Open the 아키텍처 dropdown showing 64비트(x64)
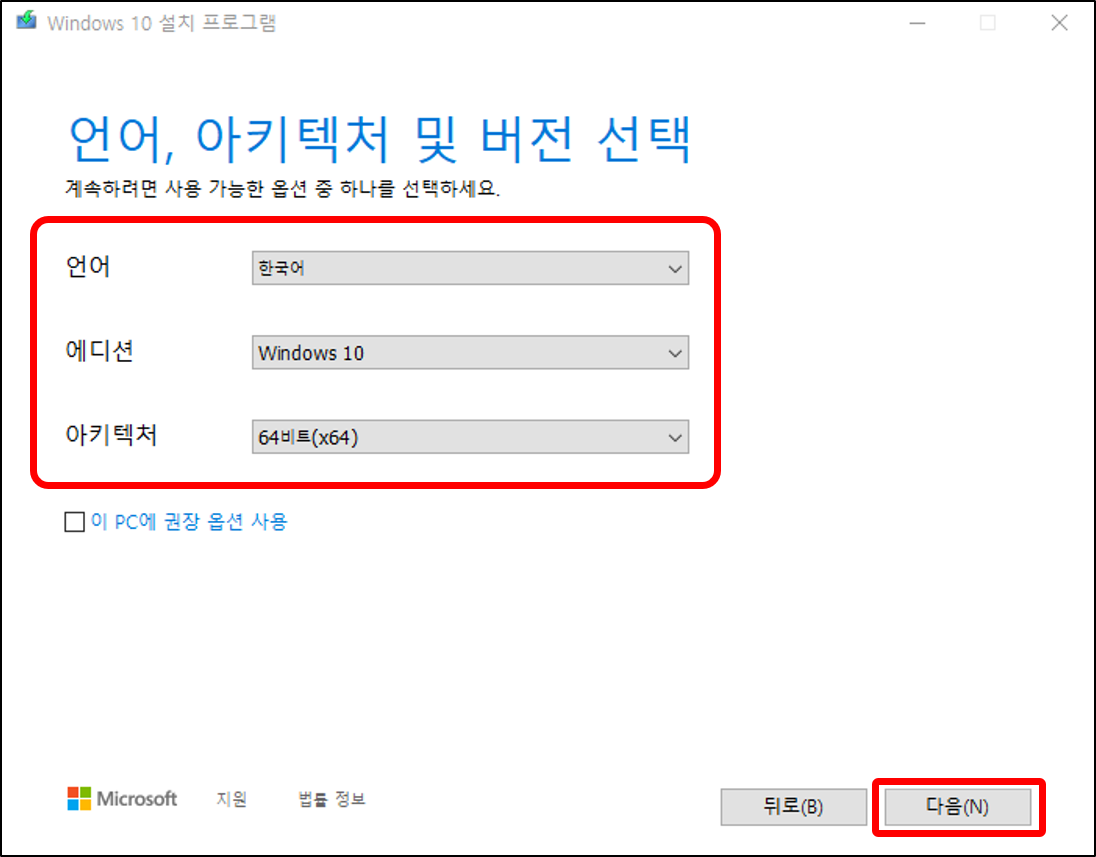Screen dimensions: 1096x857 [x=470, y=437]
